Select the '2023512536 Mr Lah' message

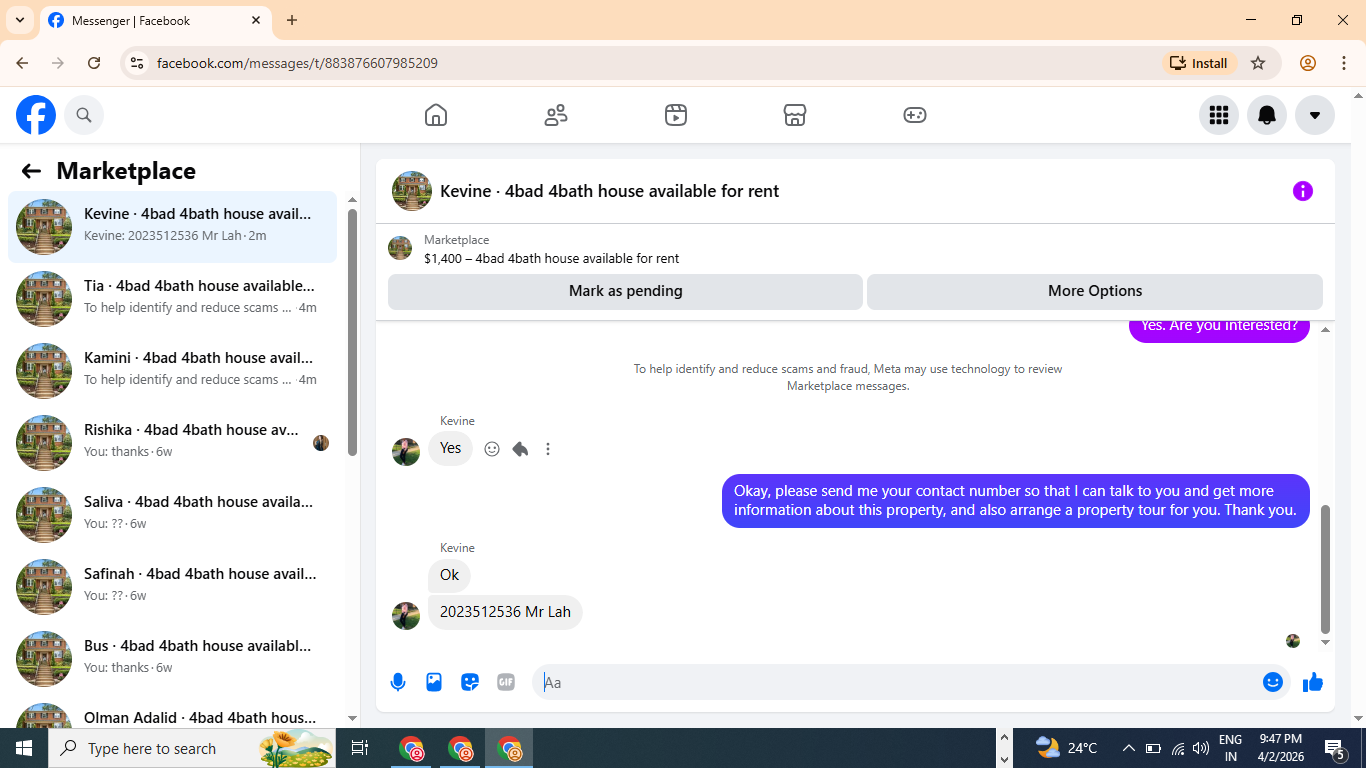coord(505,612)
